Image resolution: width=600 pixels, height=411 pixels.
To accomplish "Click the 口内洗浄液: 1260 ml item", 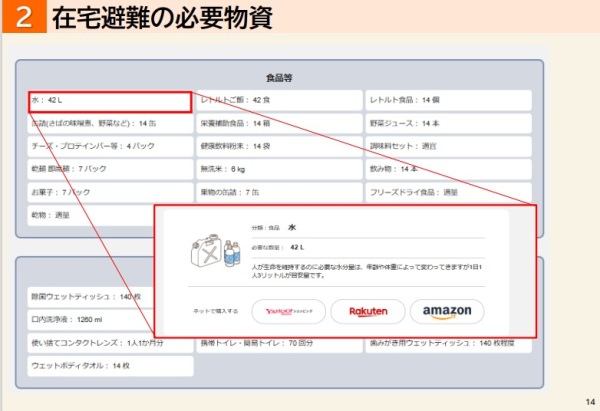I will pos(90,320).
